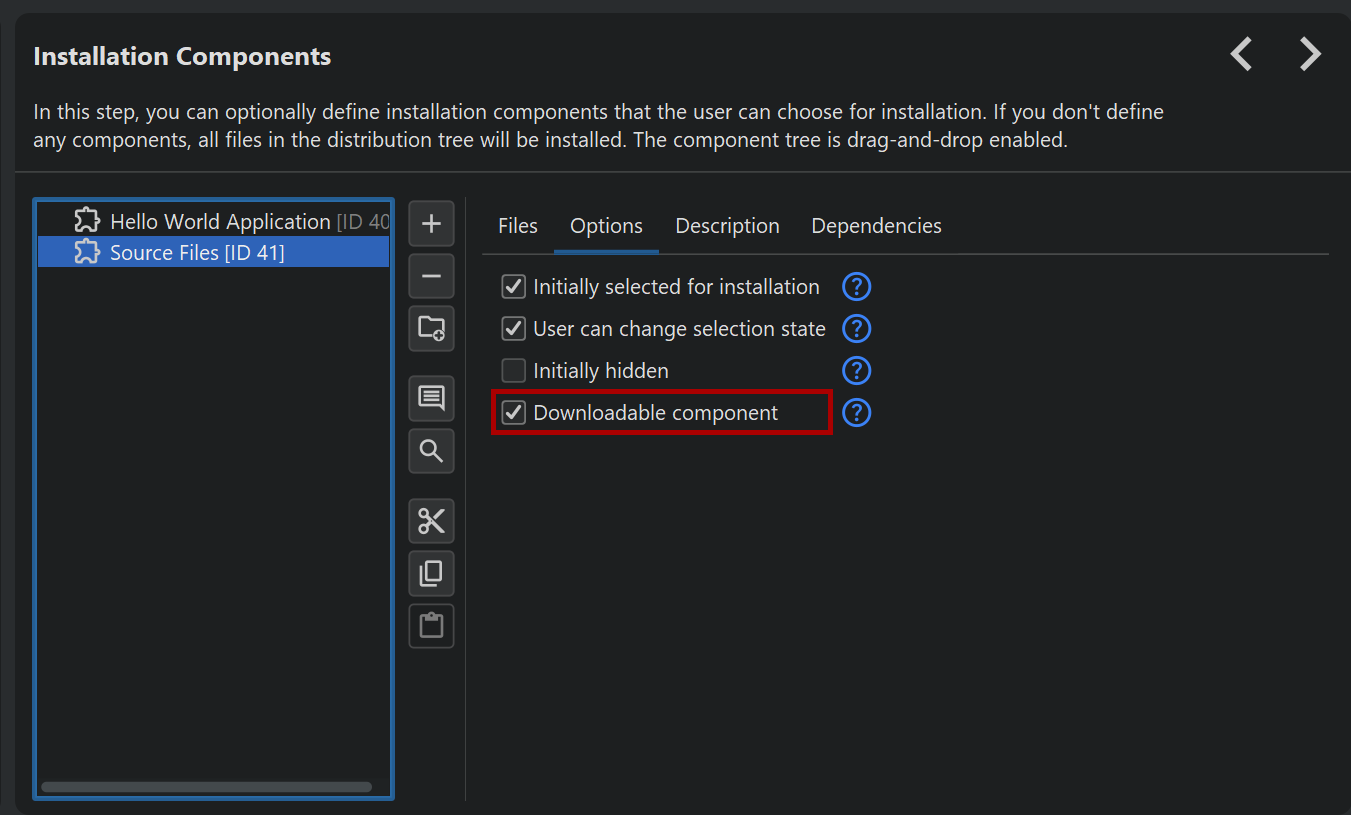1351x815 pixels.
Task: Open the Dependencies tab
Action: [876, 226]
